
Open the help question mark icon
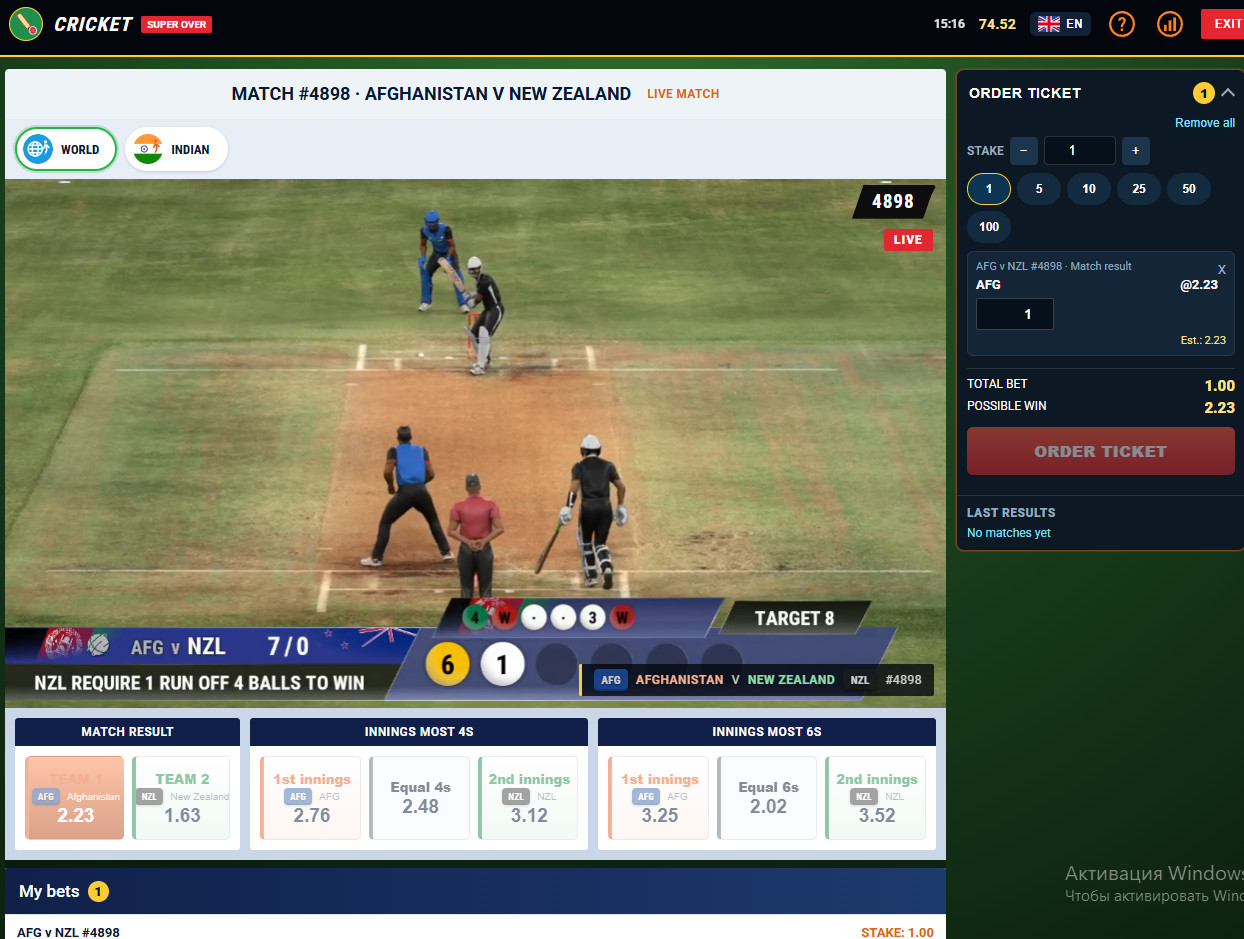[1122, 24]
